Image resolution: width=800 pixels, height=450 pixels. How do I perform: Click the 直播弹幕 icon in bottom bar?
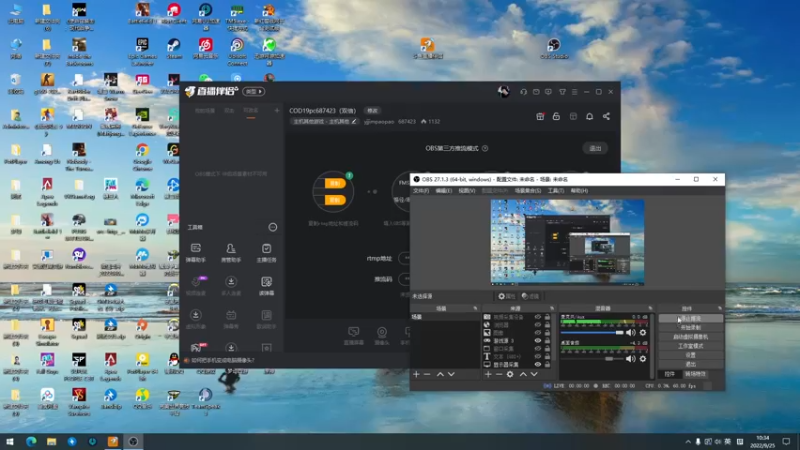click(x=354, y=336)
